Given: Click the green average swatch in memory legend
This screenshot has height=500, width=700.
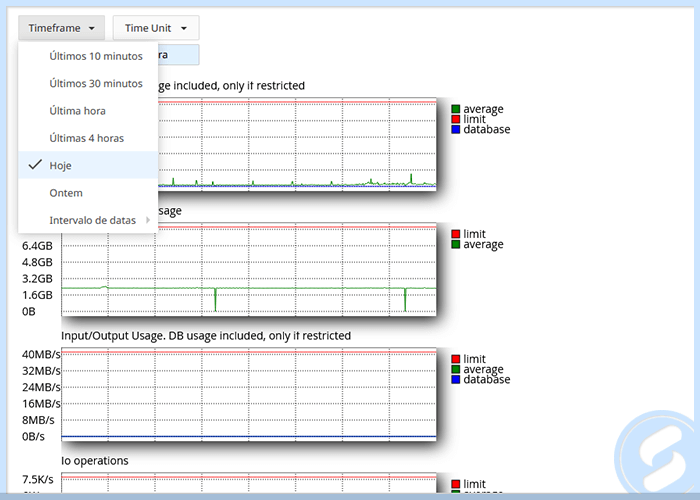Looking at the screenshot, I should pyautogui.click(x=455, y=244).
